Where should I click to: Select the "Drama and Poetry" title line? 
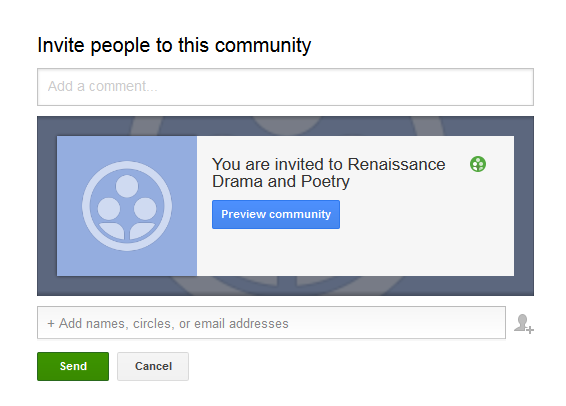pos(281,182)
